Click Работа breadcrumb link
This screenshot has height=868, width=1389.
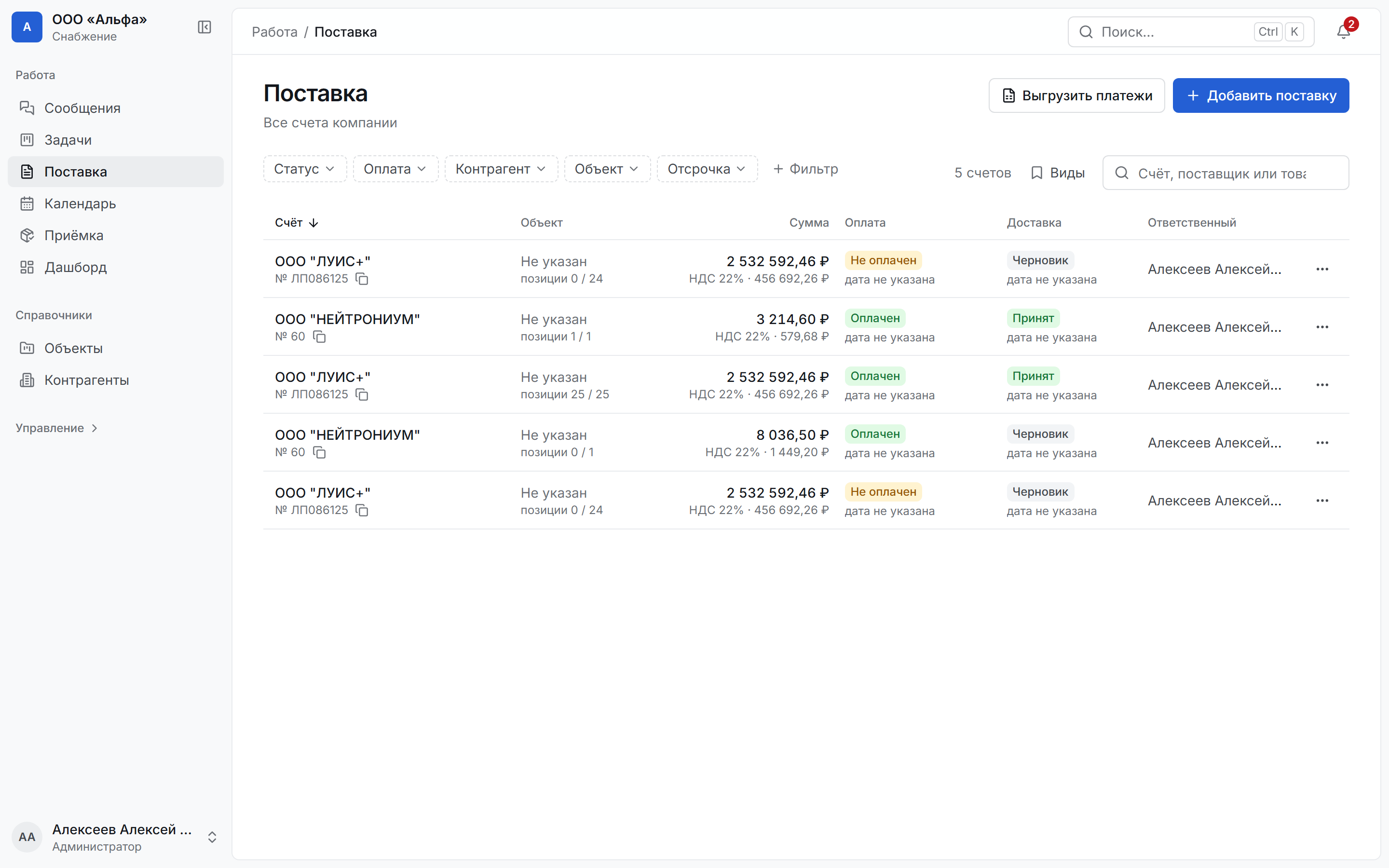pyautogui.click(x=274, y=32)
